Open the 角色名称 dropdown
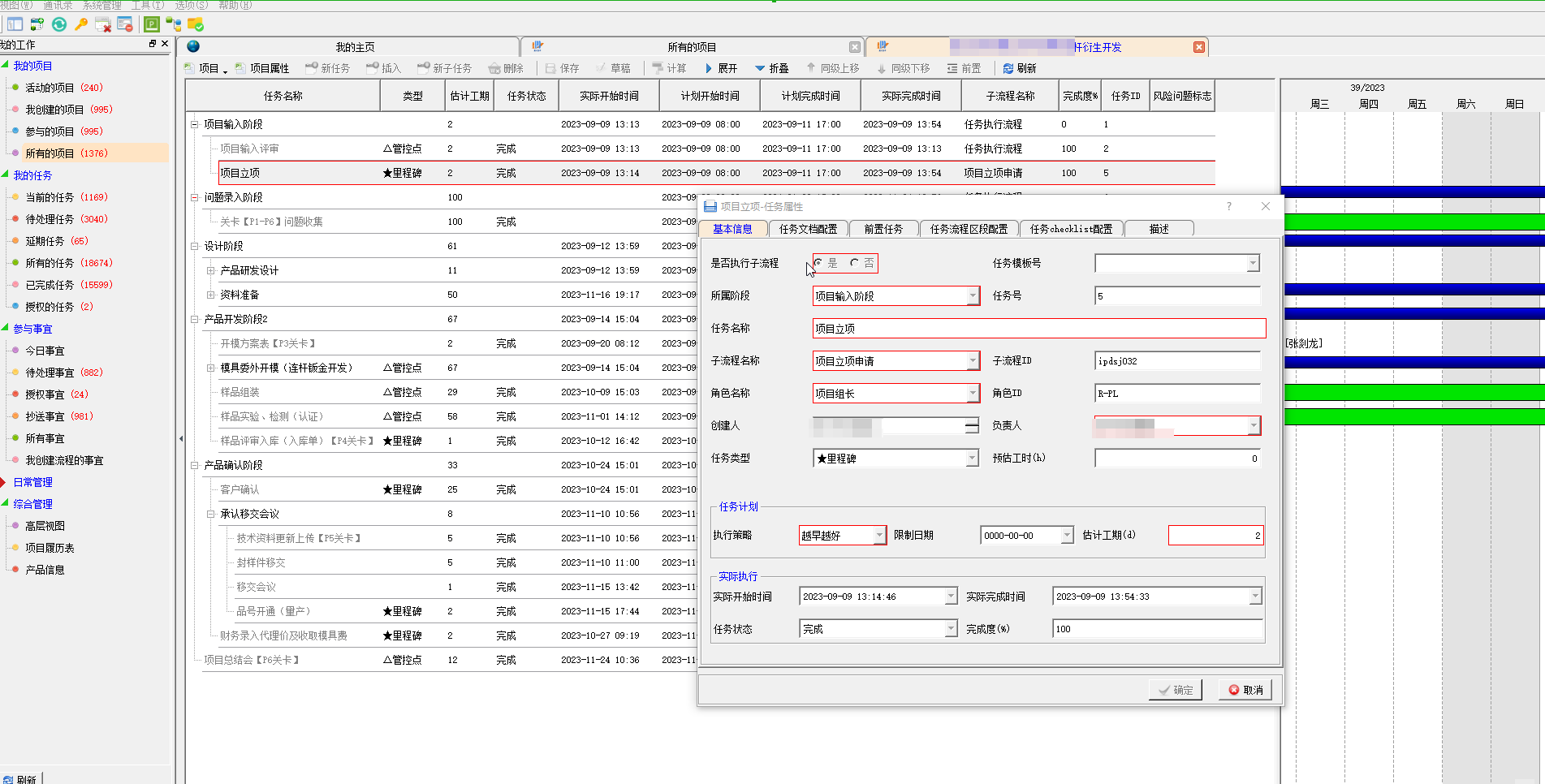 tap(973, 394)
